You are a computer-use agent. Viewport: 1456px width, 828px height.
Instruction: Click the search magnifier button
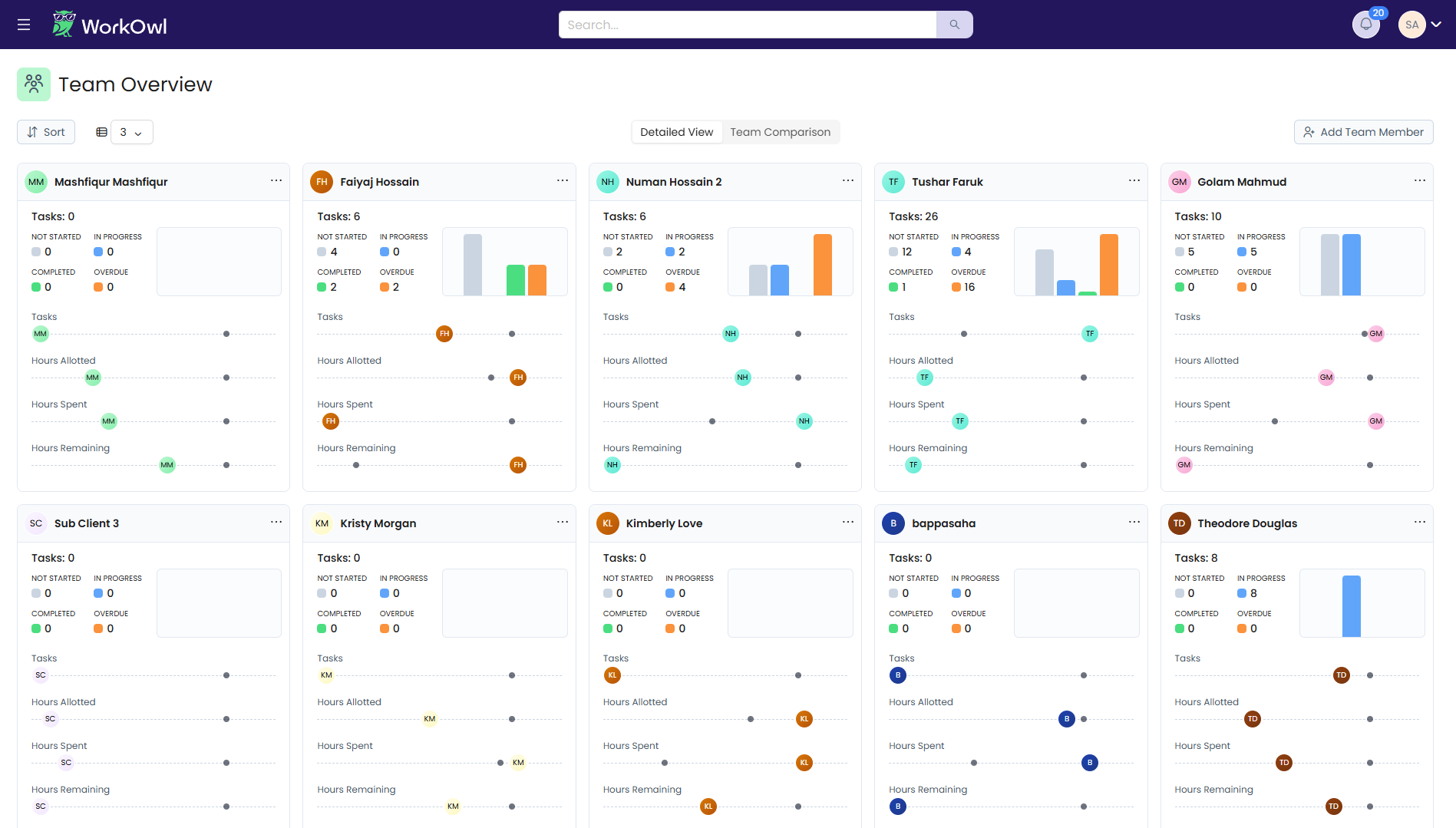click(954, 25)
